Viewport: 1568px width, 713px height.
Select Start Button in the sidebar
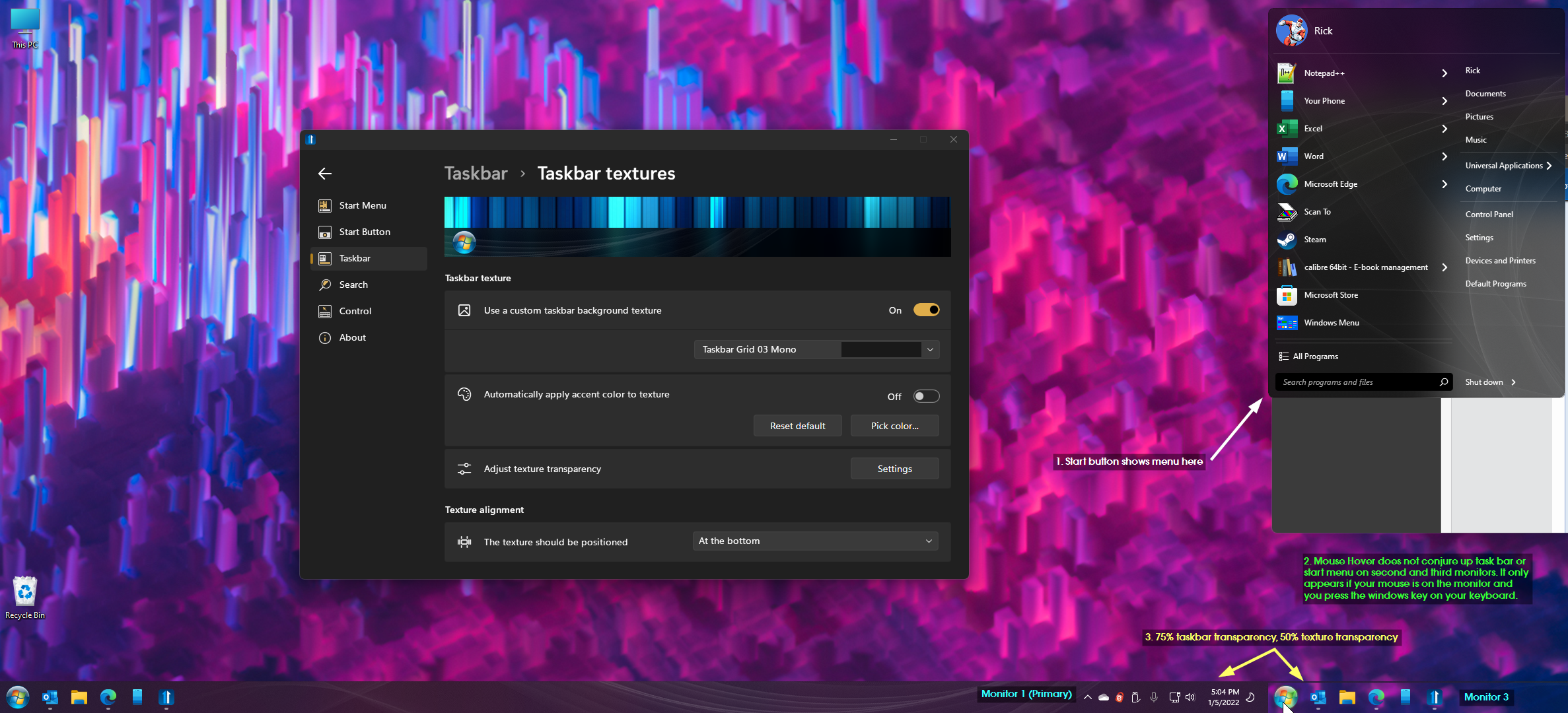(x=365, y=232)
